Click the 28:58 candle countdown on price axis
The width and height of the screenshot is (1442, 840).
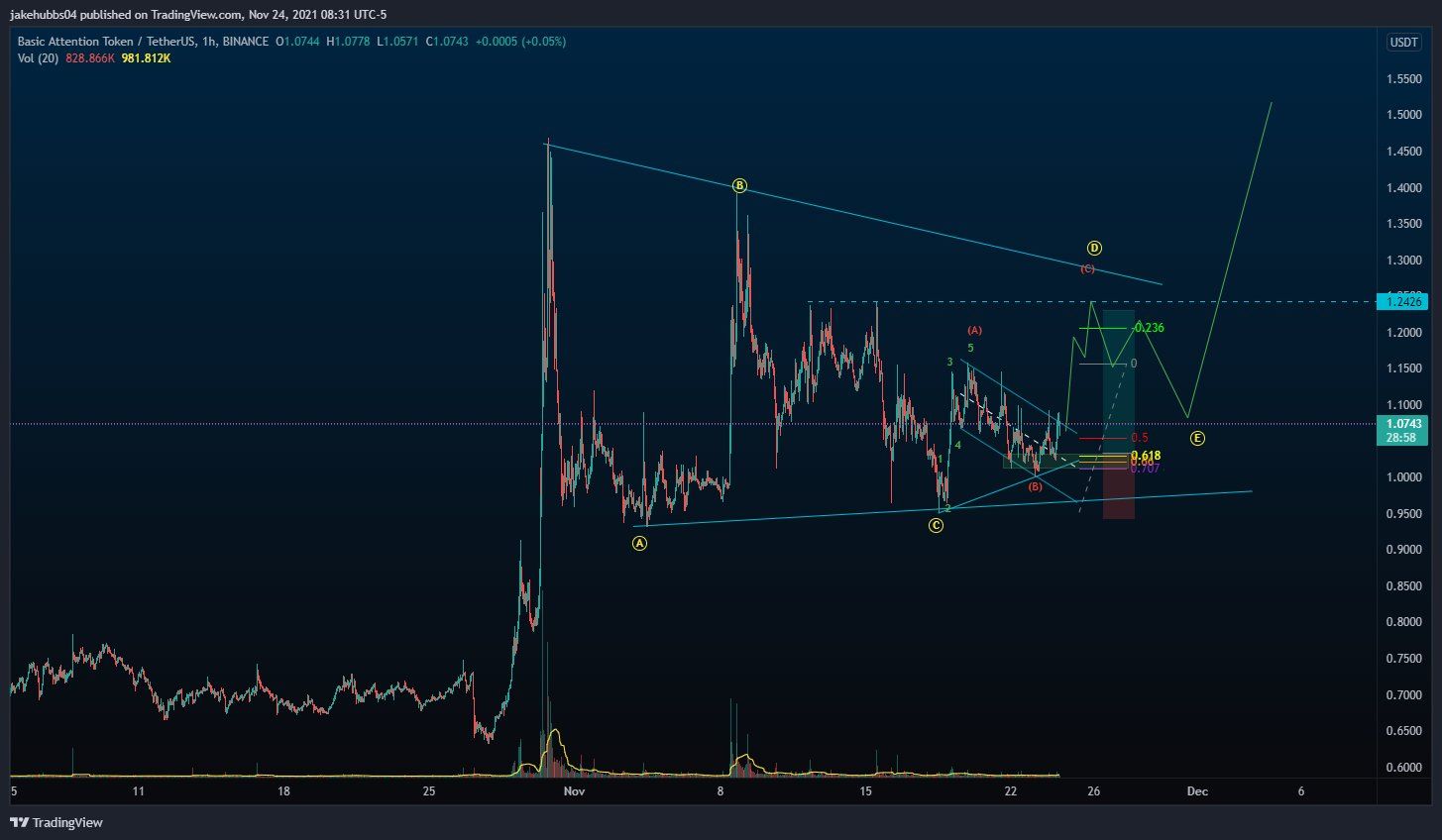(x=1401, y=438)
